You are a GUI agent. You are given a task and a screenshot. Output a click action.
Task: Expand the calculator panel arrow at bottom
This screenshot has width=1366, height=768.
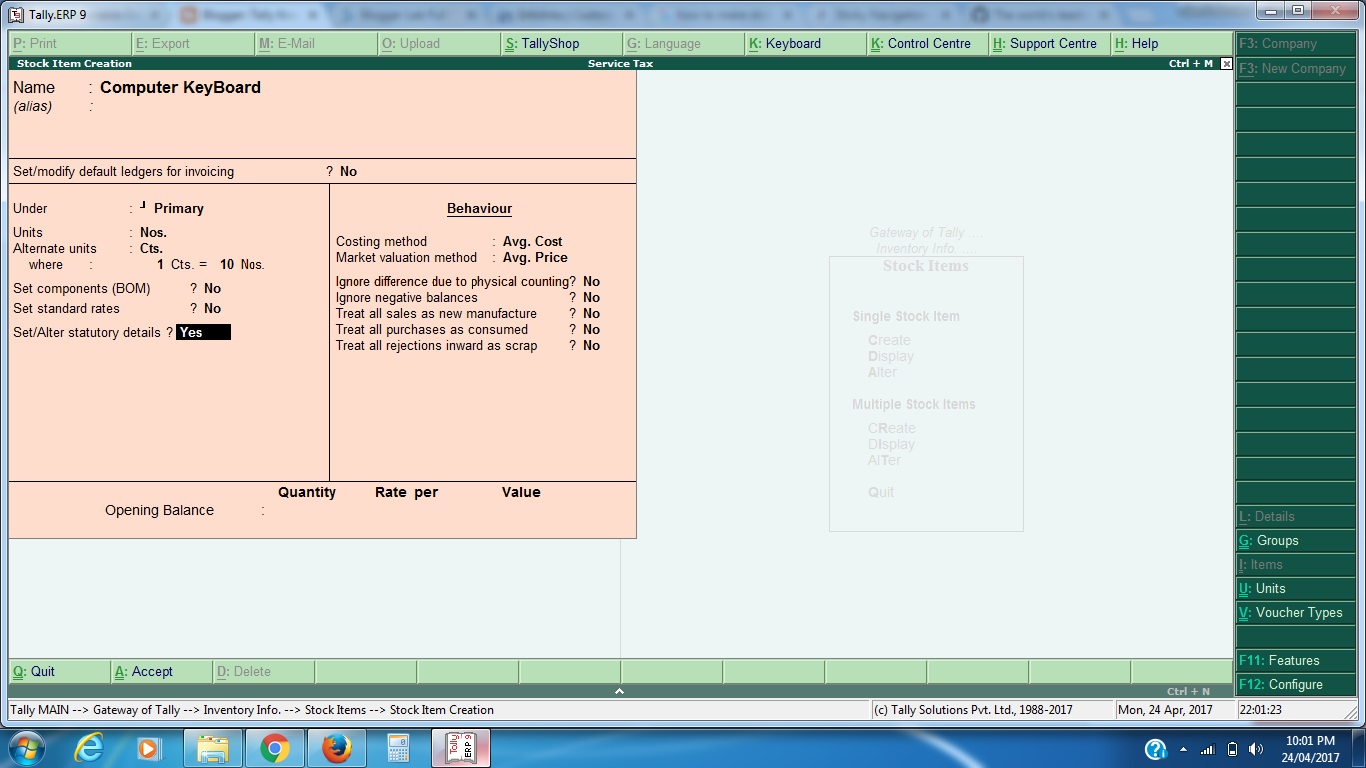tap(620, 690)
